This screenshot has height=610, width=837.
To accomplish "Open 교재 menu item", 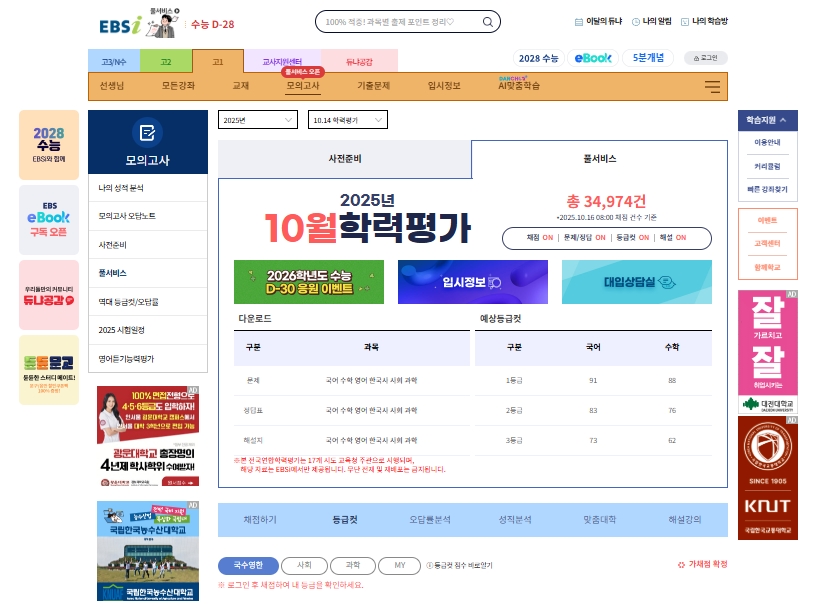I will click(x=241, y=85).
